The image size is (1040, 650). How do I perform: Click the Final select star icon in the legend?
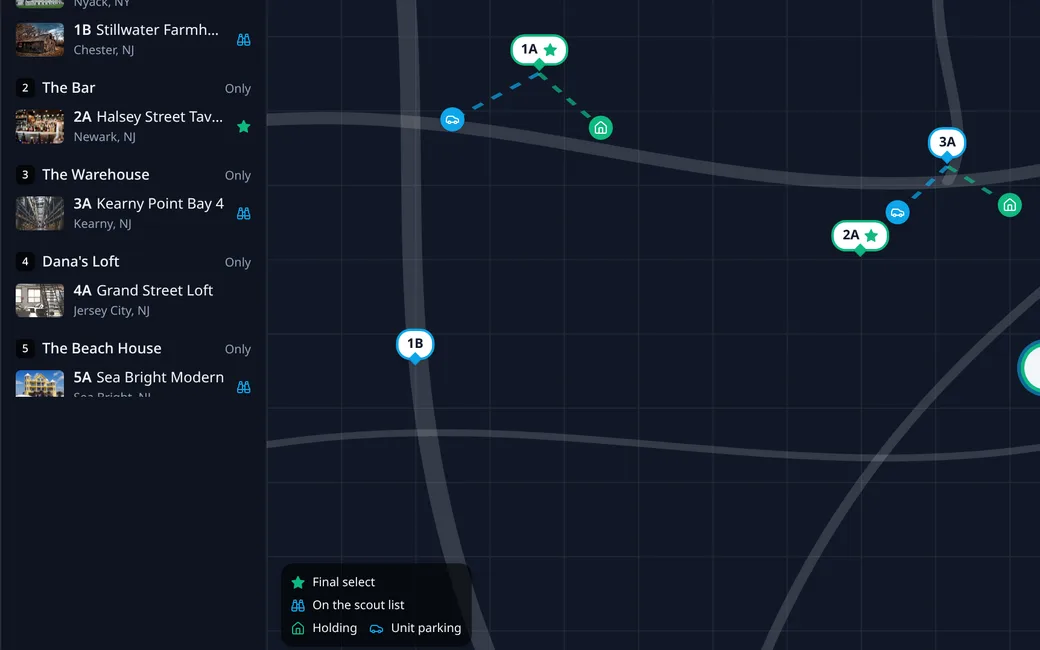pyautogui.click(x=298, y=582)
